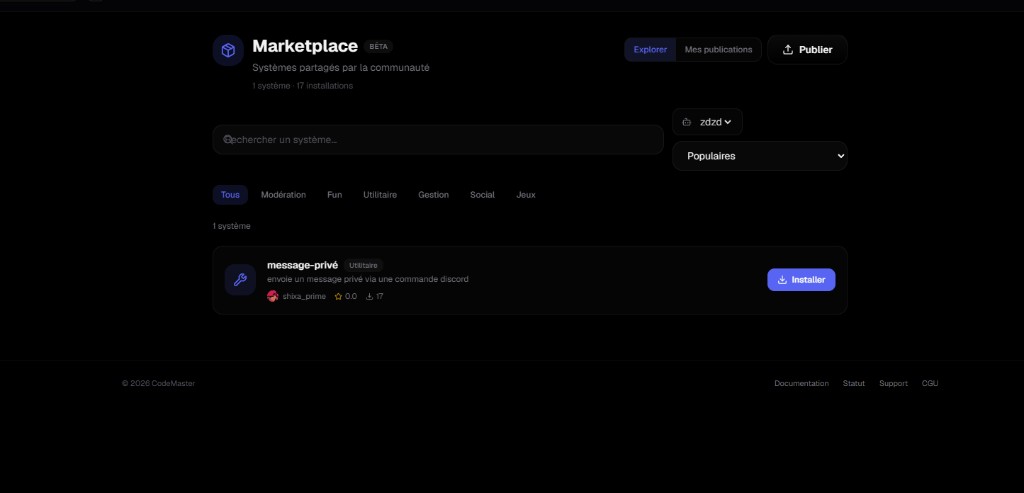
Task: Filter by Utilitaire category
Action: point(380,195)
